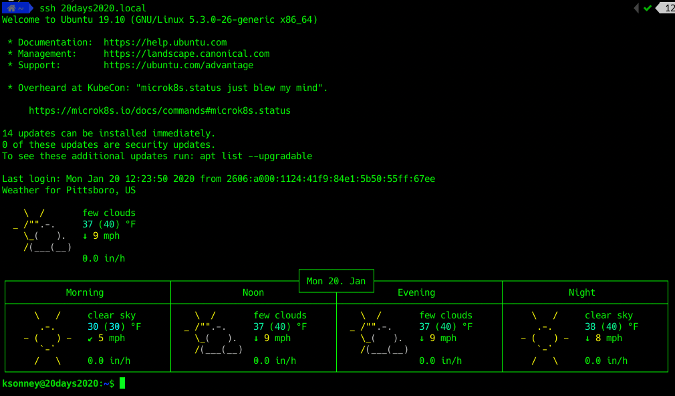Open the microk8s.io docs commands link
675x396 pixels.
[x=159, y=111]
